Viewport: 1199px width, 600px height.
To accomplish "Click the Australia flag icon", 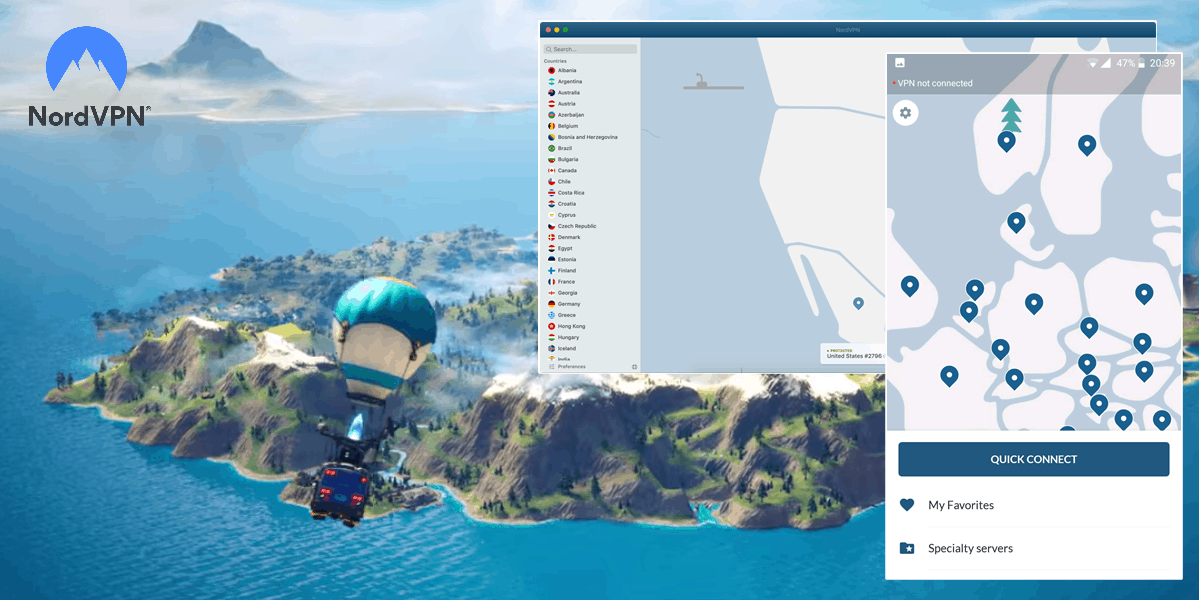I will point(551,92).
